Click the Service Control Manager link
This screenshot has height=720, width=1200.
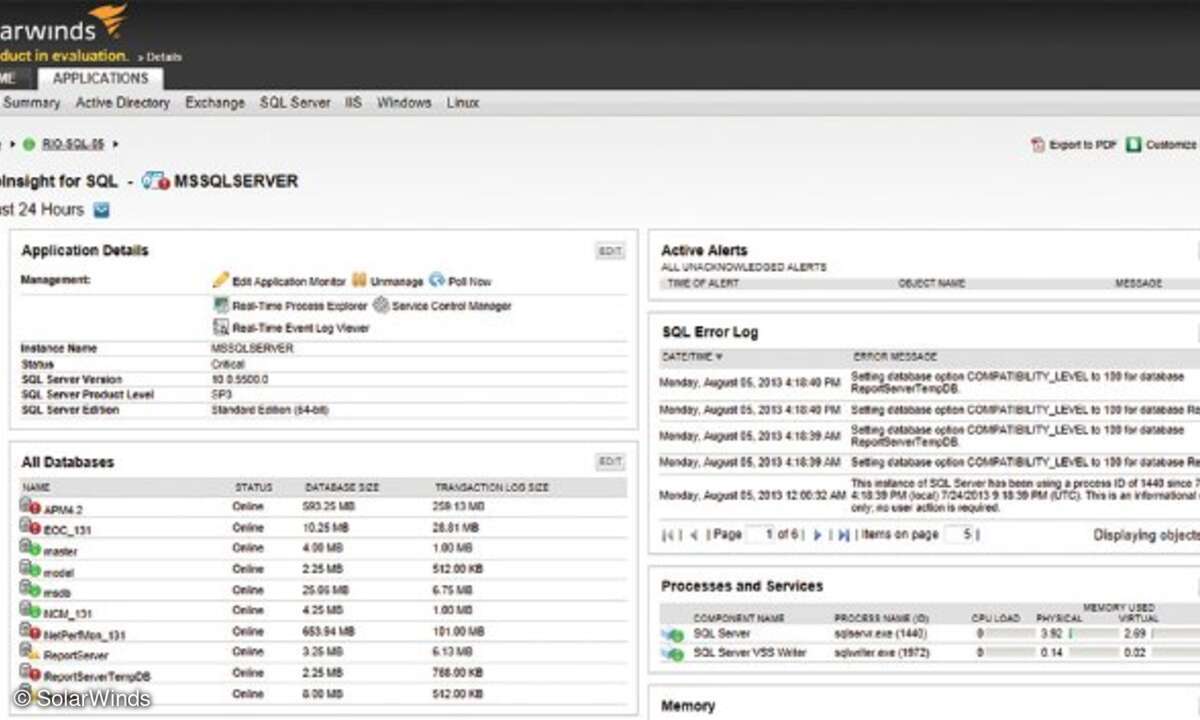pos(452,306)
